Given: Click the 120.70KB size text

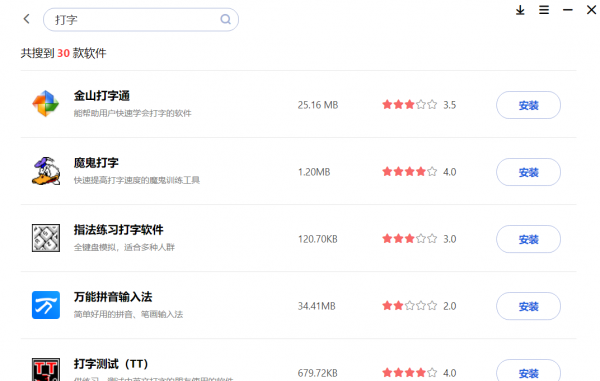Looking at the screenshot, I should click(318, 239).
